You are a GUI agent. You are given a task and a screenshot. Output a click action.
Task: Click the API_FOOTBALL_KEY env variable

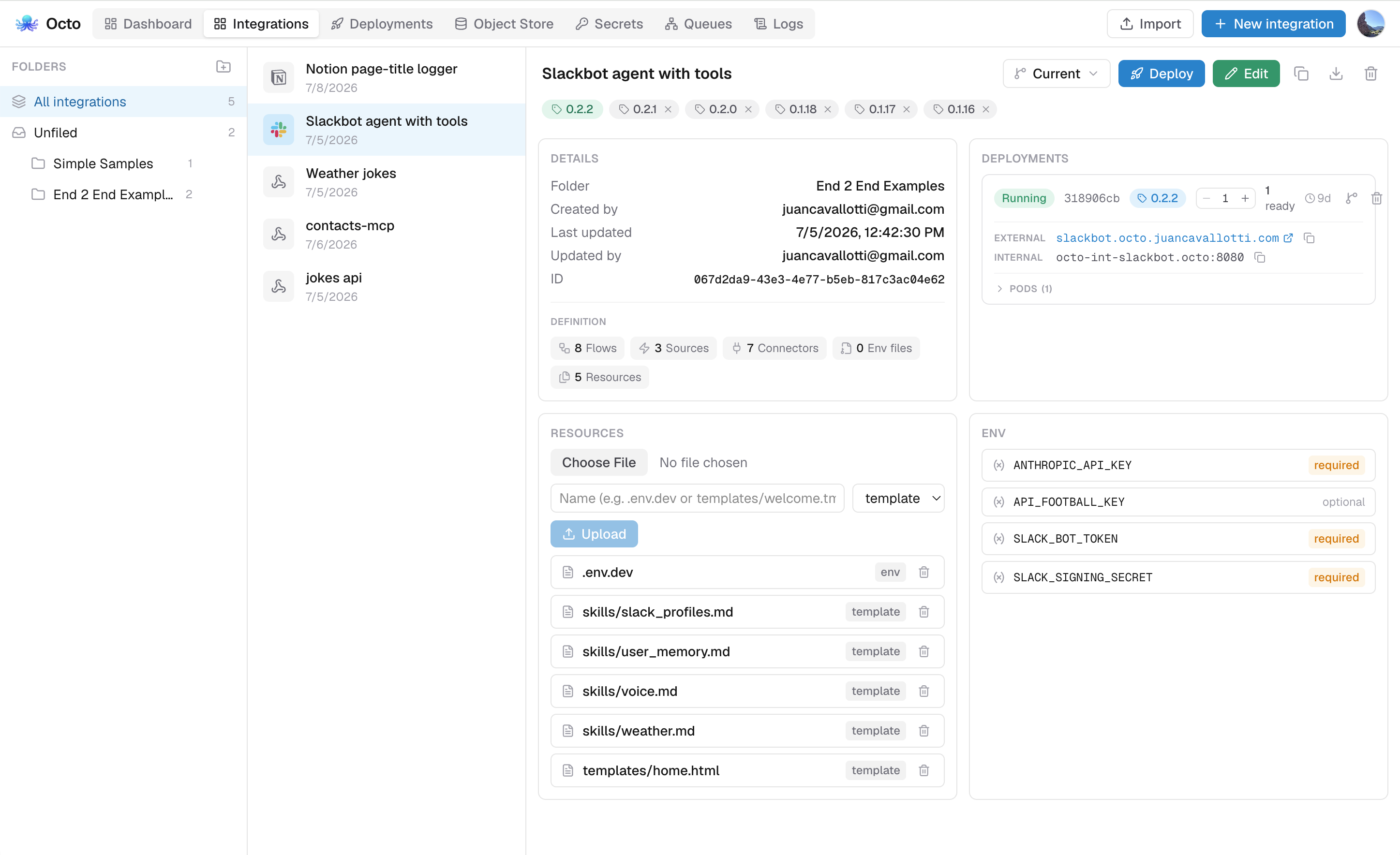point(1178,501)
